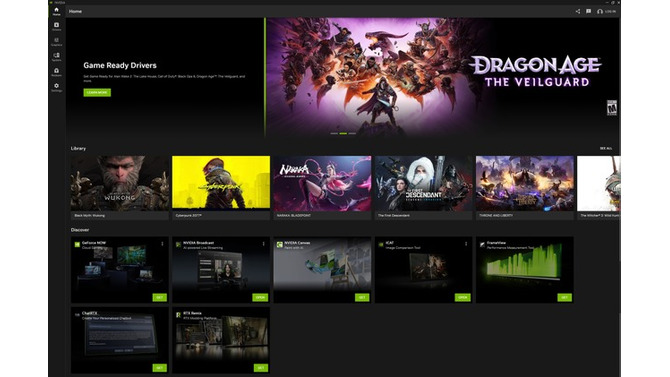Click Get on the ChatRTX card

pyautogui.click(x=159, y=368)
